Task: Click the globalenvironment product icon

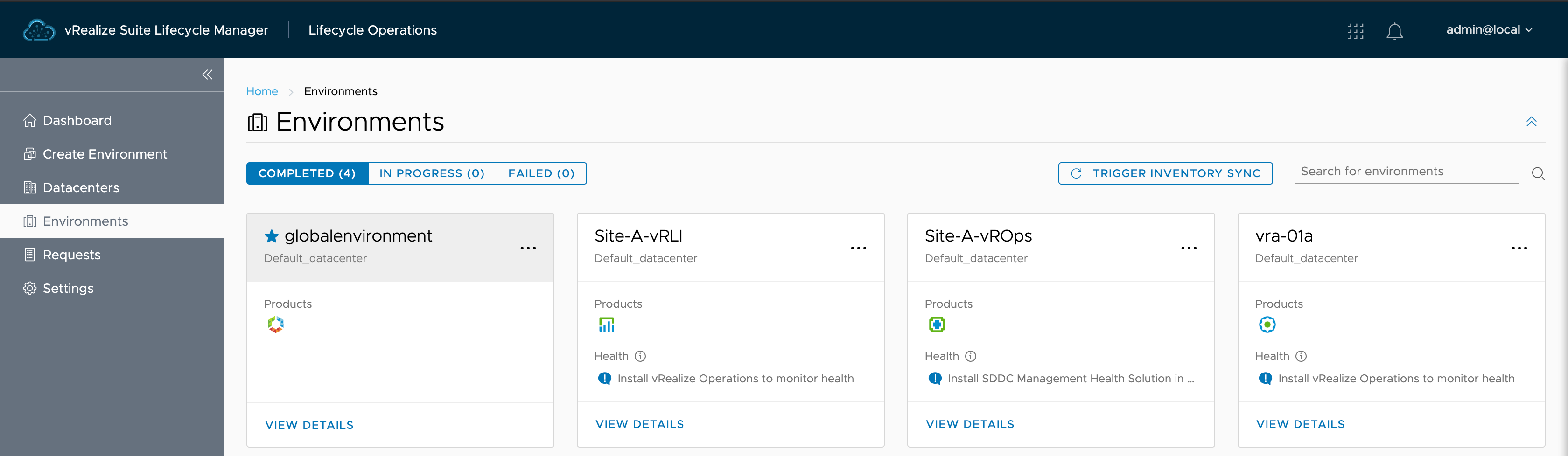Action: click(276, 325)
